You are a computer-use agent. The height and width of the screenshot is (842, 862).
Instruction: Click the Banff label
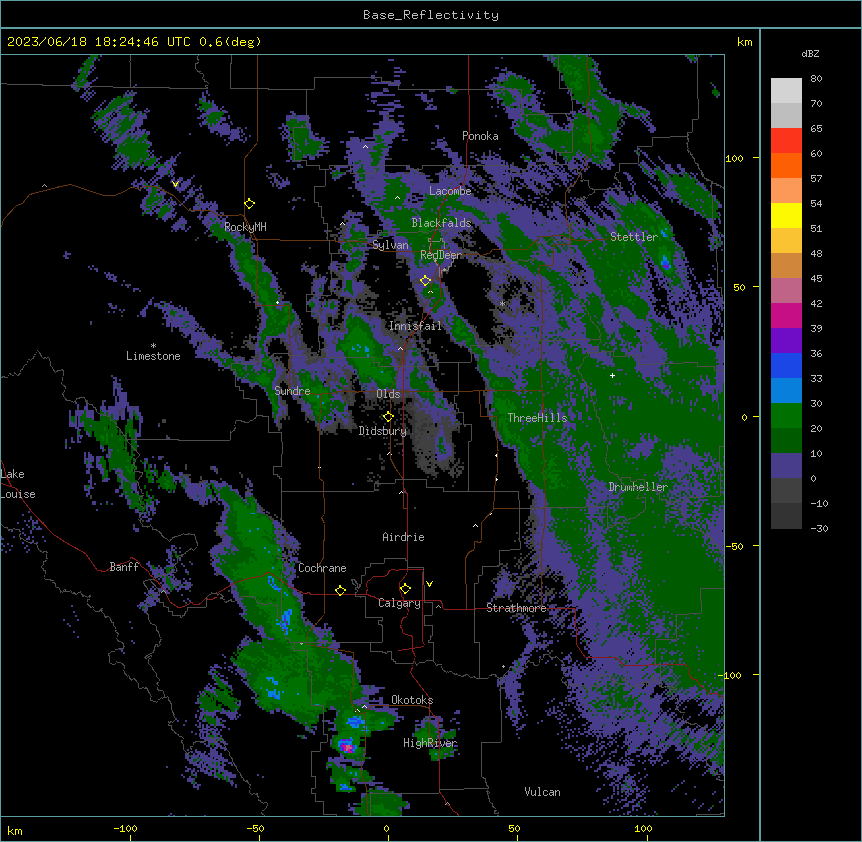[124, 567]
